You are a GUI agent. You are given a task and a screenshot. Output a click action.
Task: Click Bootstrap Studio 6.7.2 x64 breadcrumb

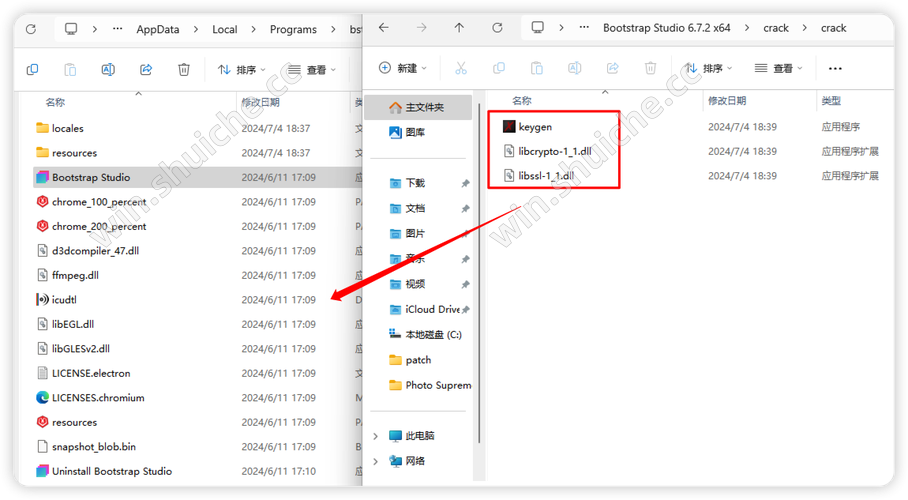(667, 28)
